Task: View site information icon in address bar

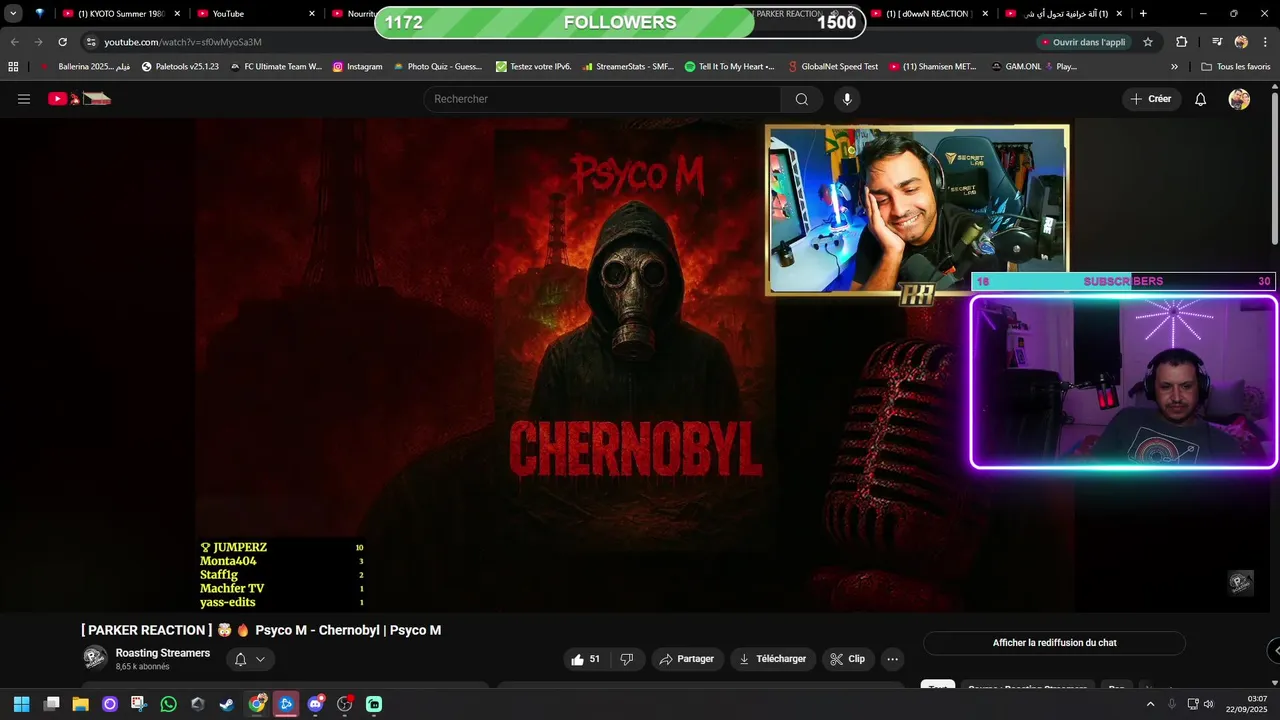Action: click(91, 42)
